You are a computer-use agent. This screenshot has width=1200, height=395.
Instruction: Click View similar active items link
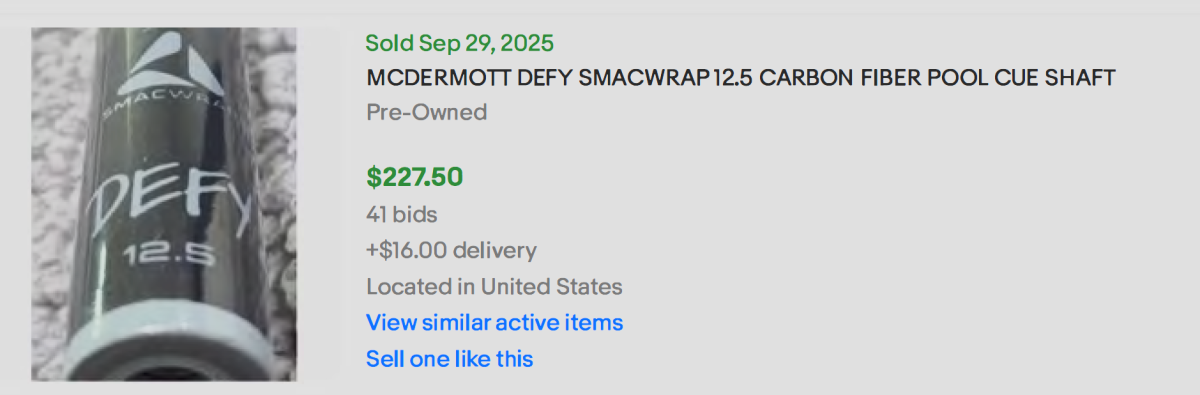[x=494, y=323]
